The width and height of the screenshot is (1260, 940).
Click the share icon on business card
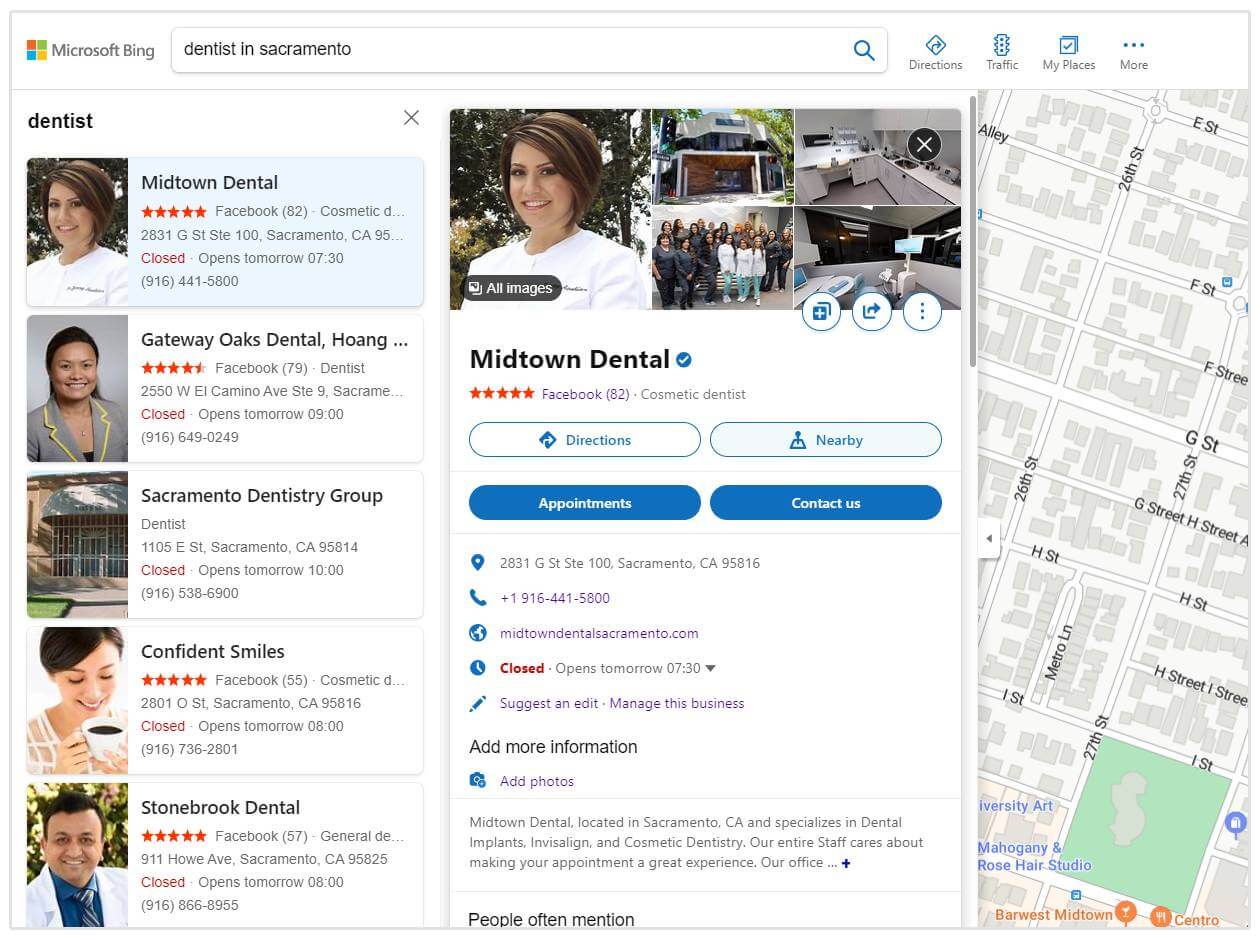tap(871, 312)
